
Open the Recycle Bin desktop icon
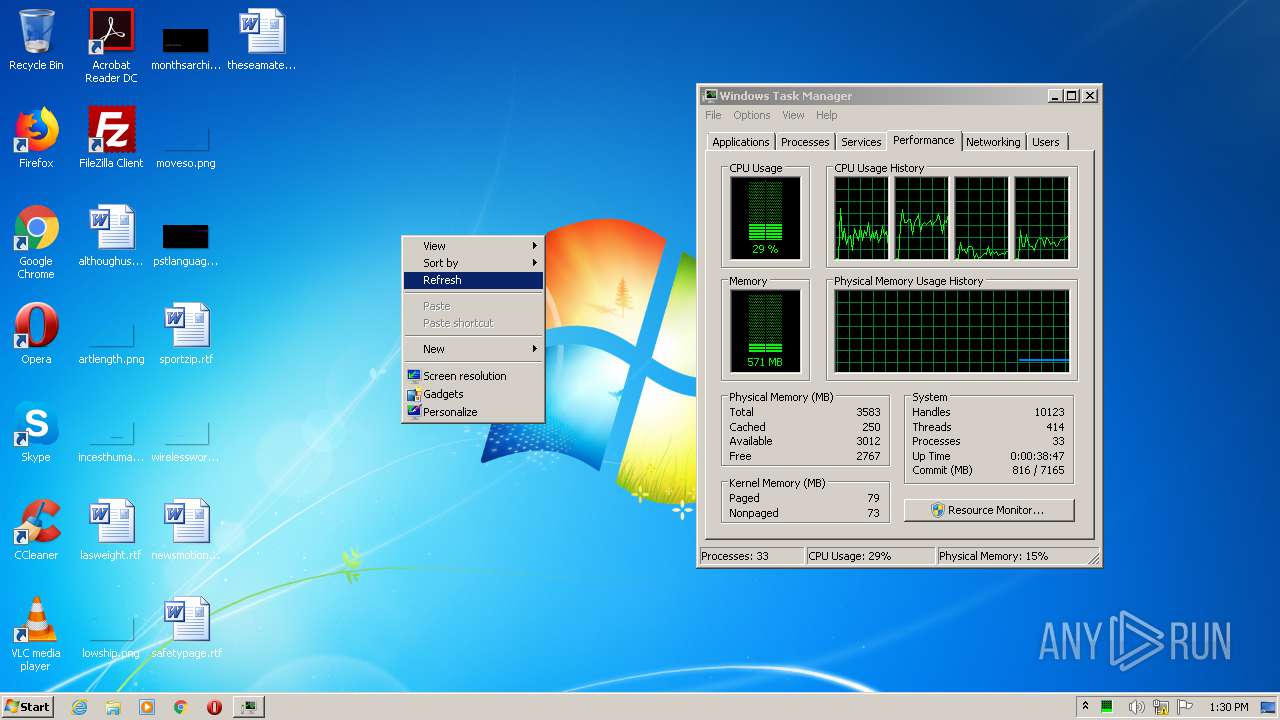point(36,40)
